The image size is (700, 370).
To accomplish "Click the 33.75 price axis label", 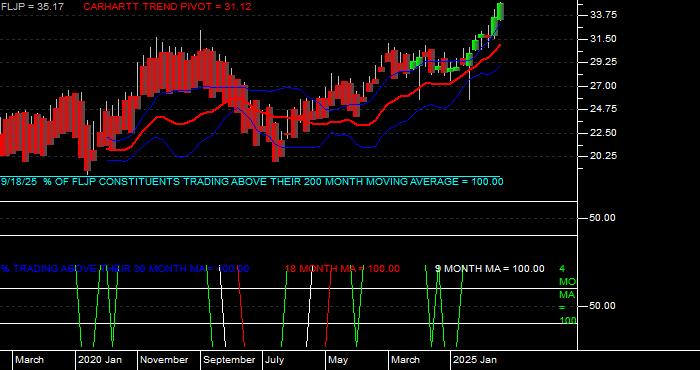I will pos(603,15).
